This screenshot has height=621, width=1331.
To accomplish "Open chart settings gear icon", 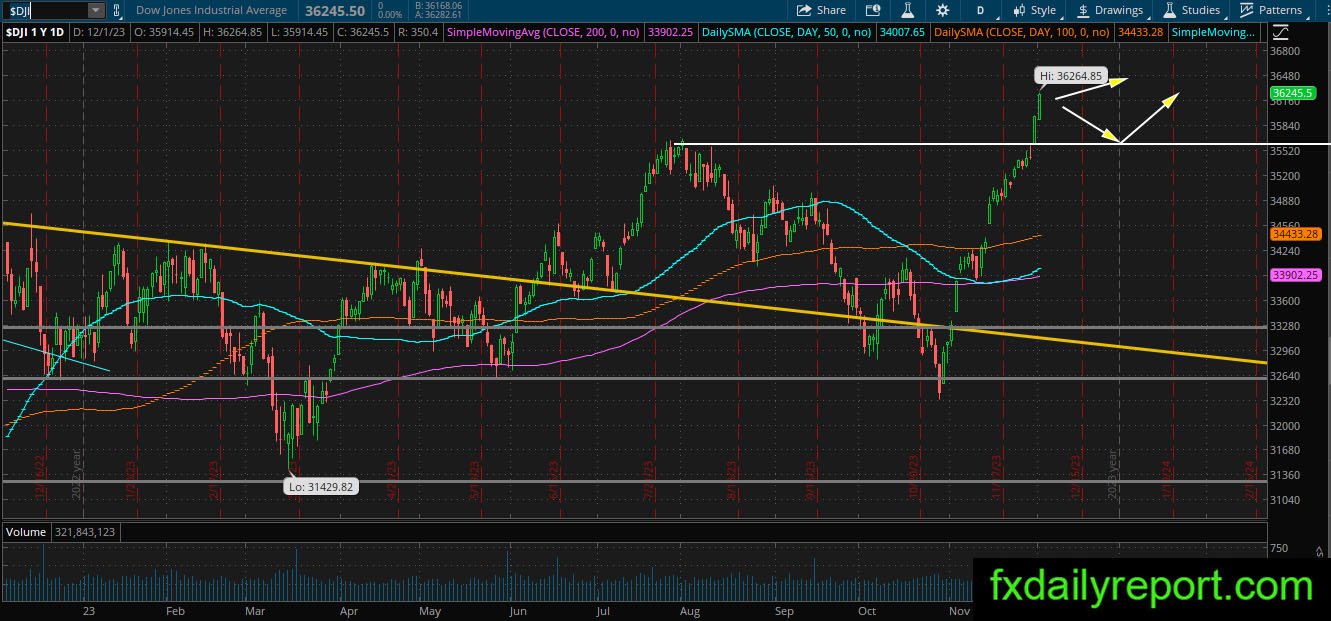I will 942,10.
